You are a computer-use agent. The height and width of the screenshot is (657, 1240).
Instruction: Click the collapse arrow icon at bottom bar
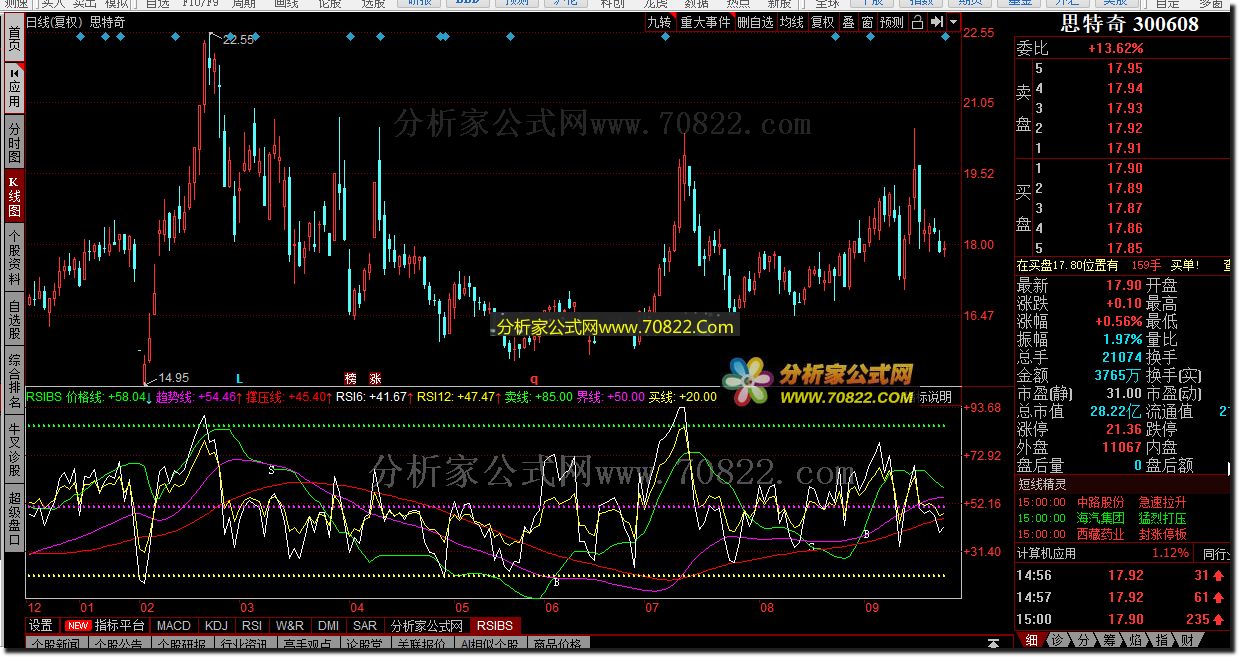click(x=993, y=641)
